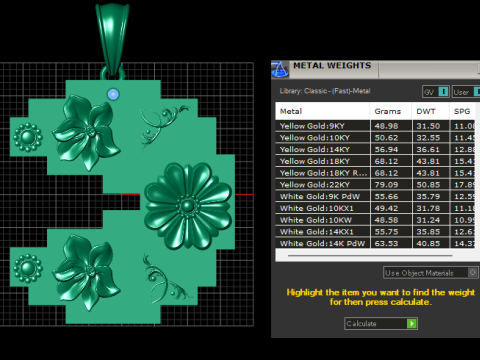Click the Library: Classic-(Fast)-Metal label
Screen dimensions: 480x360
[x=325, y=91]
